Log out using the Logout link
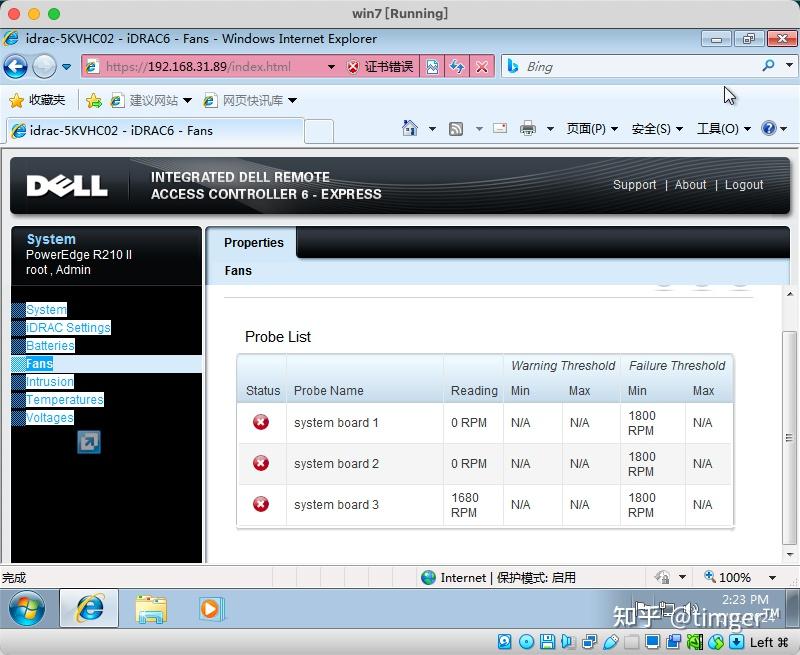Screen dimensions: 800x655 pyautogui.click(x=744, y=185)
